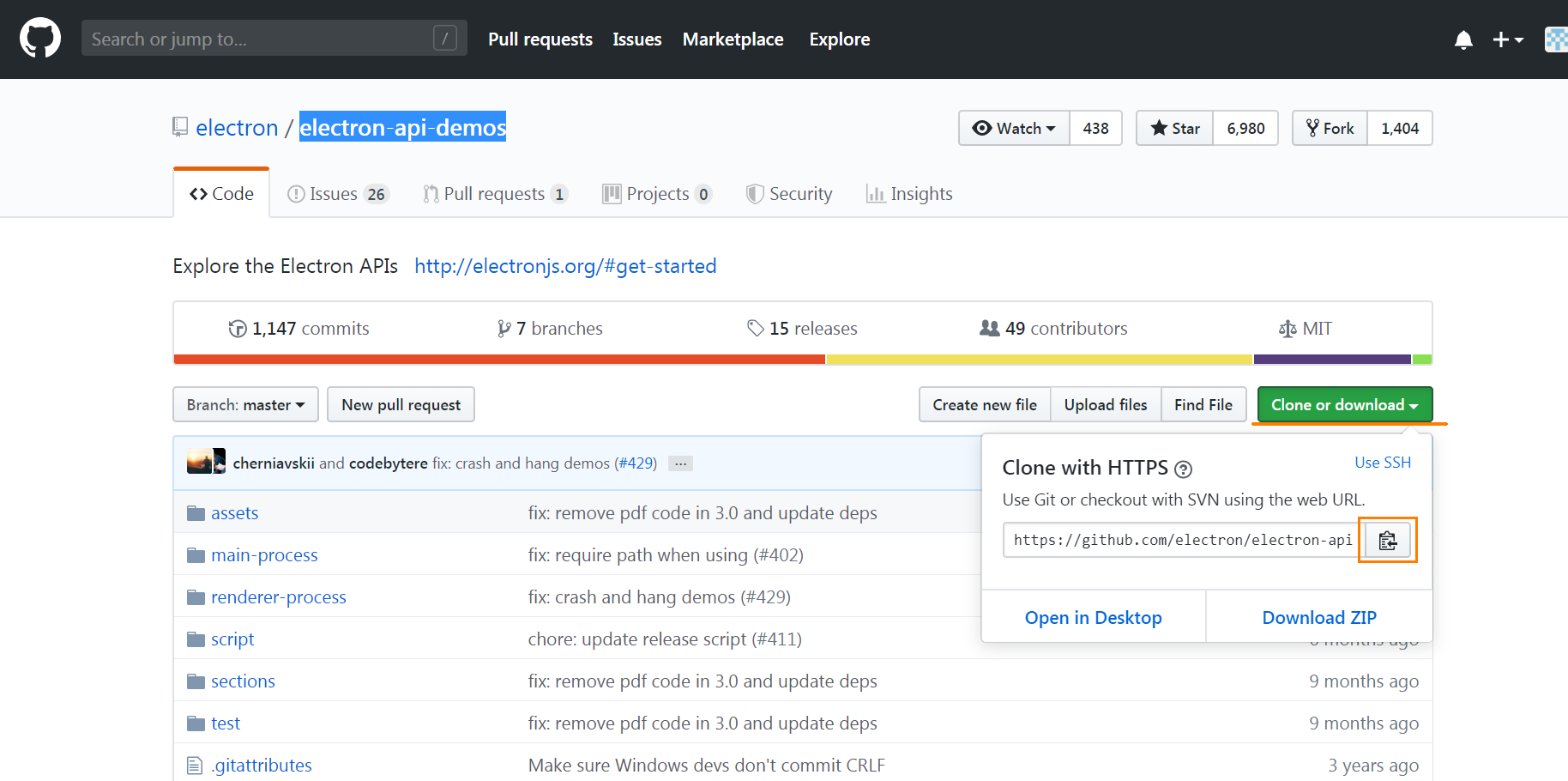Switch to the Projects tab

coord(657,194)
